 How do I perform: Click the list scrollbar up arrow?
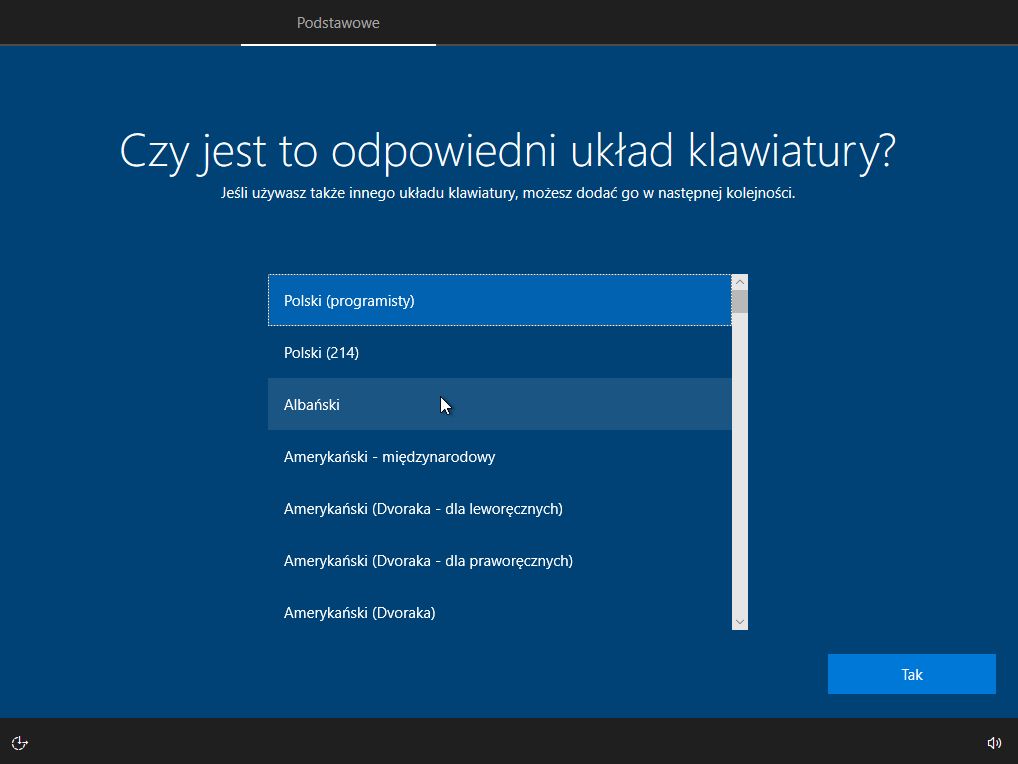tap(739, 282)
